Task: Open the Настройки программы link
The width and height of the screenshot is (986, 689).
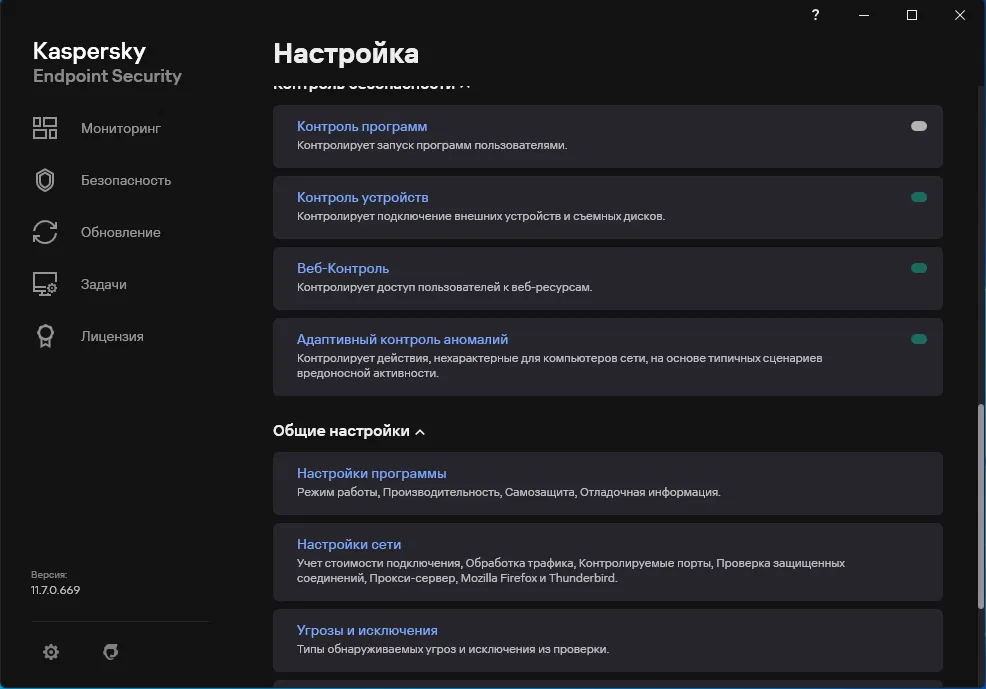Action: point(371,473)
